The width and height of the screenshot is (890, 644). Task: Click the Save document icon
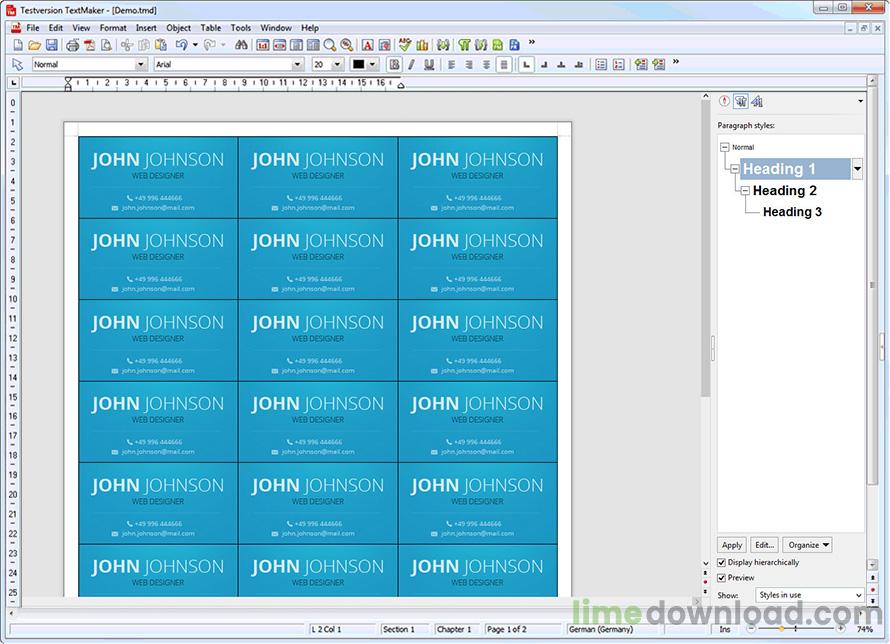tap(51, 45)
